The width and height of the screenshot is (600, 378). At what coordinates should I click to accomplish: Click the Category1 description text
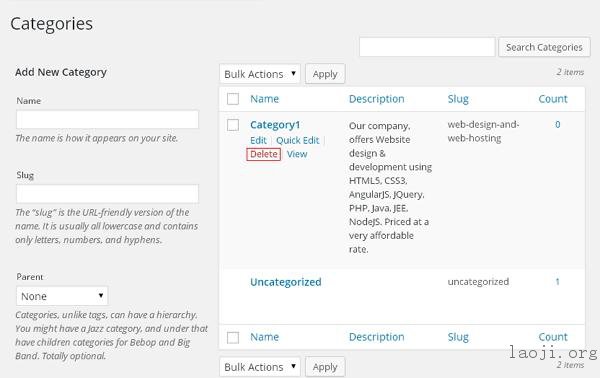[390, 187]
